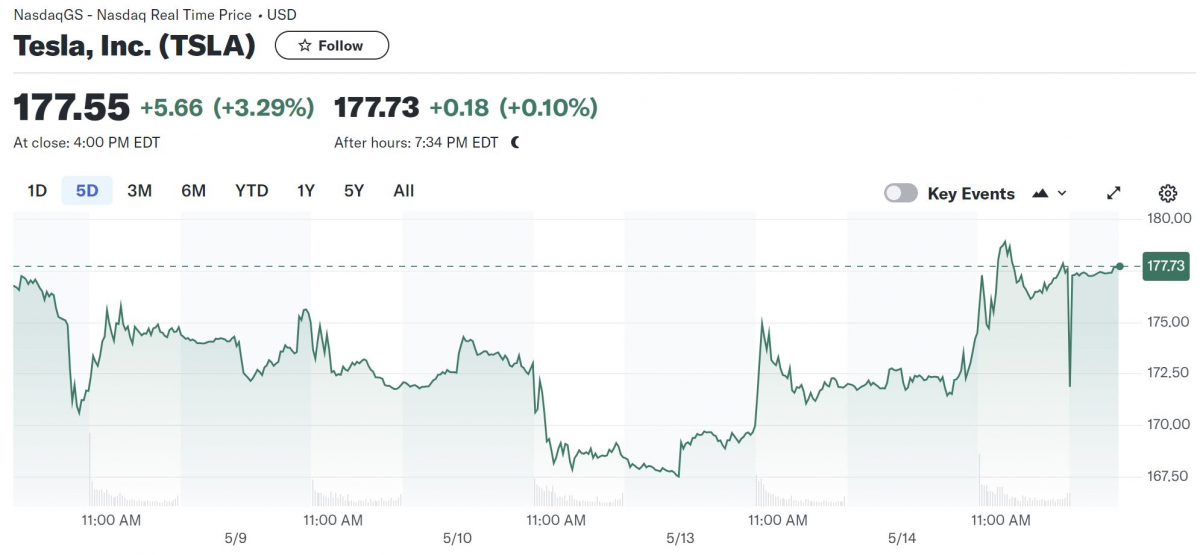Select the 5D time range
This screenshot has width=1200, height=555.
click(87, 191)
